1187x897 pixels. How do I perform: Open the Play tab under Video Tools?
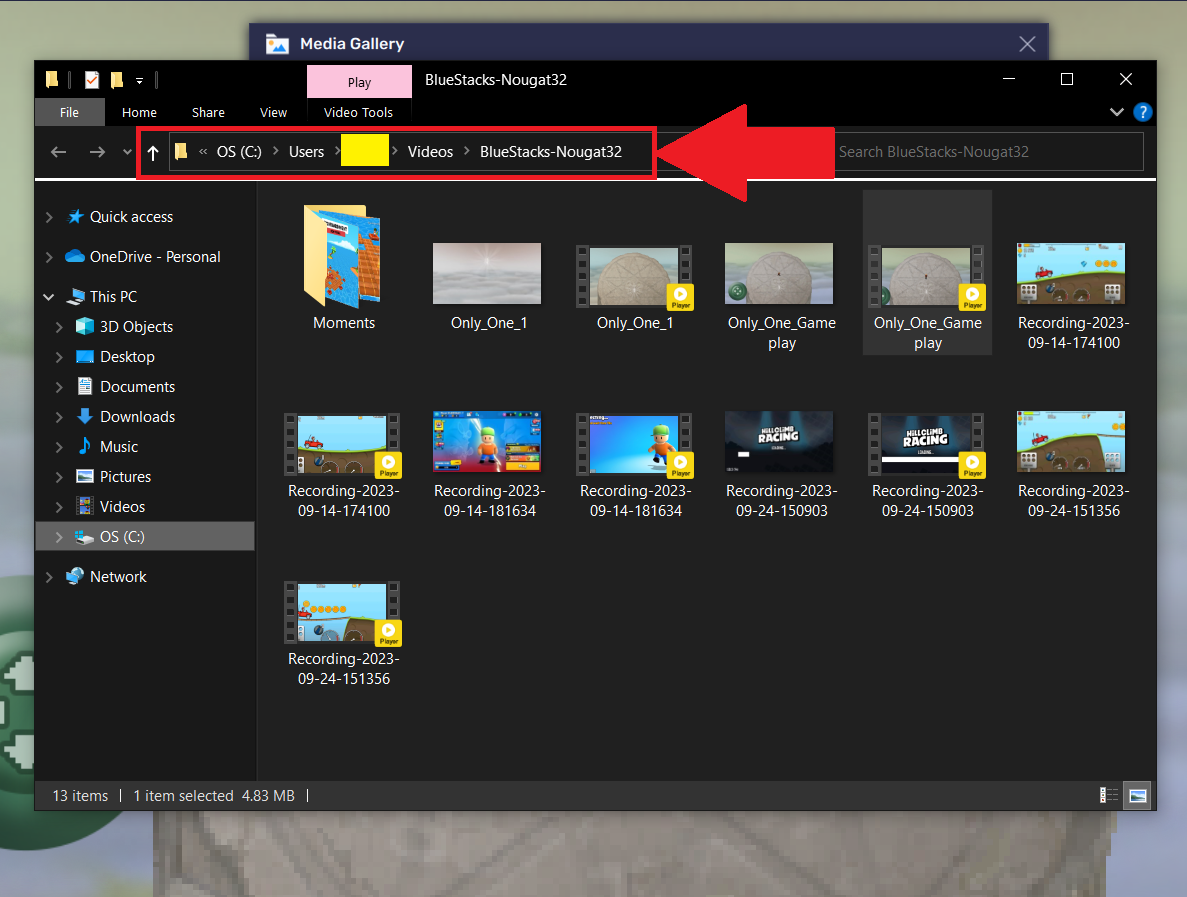click(x=359, y=81)
